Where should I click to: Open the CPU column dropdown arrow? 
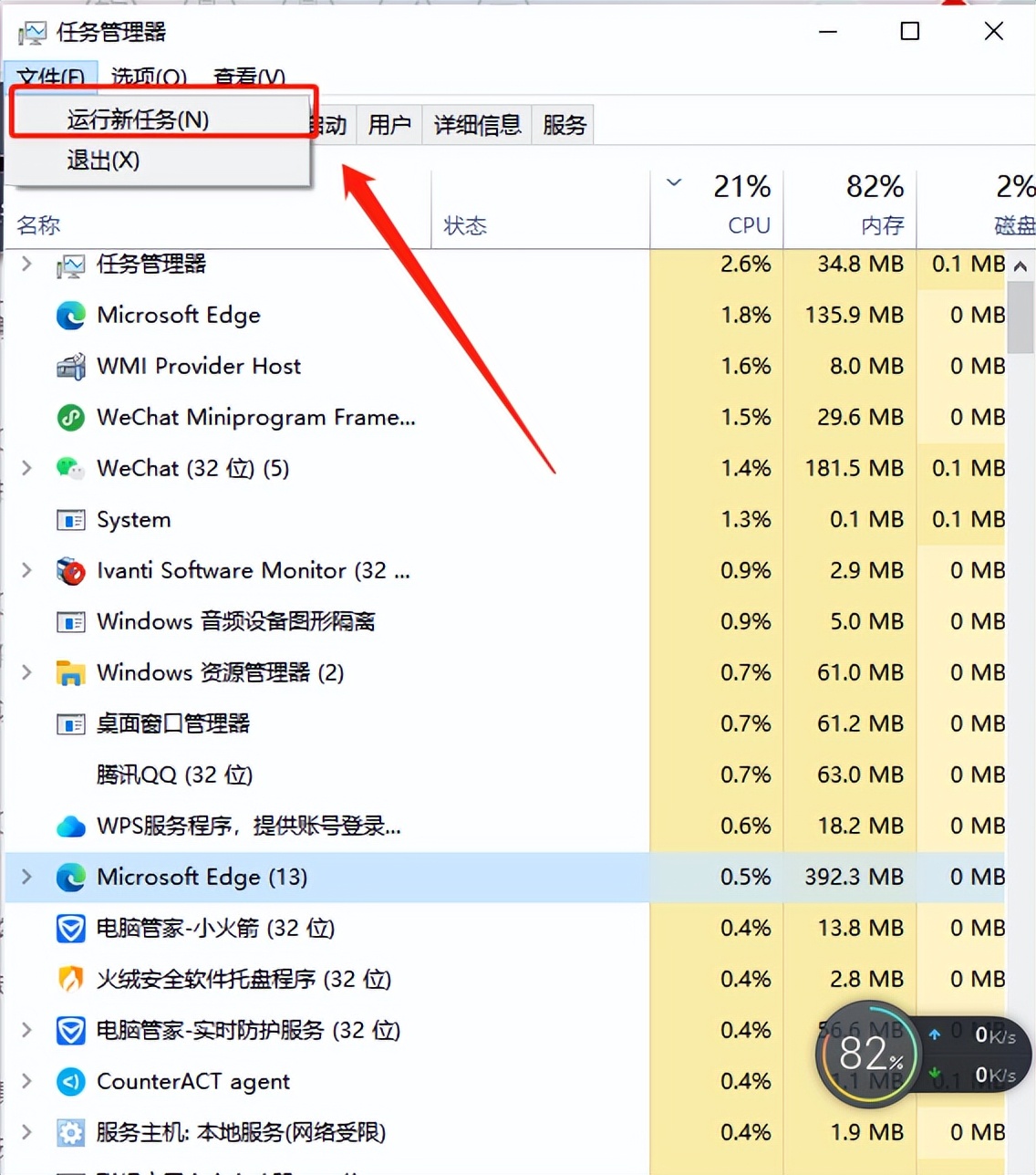pyautogui.click(x=673, y=182)
